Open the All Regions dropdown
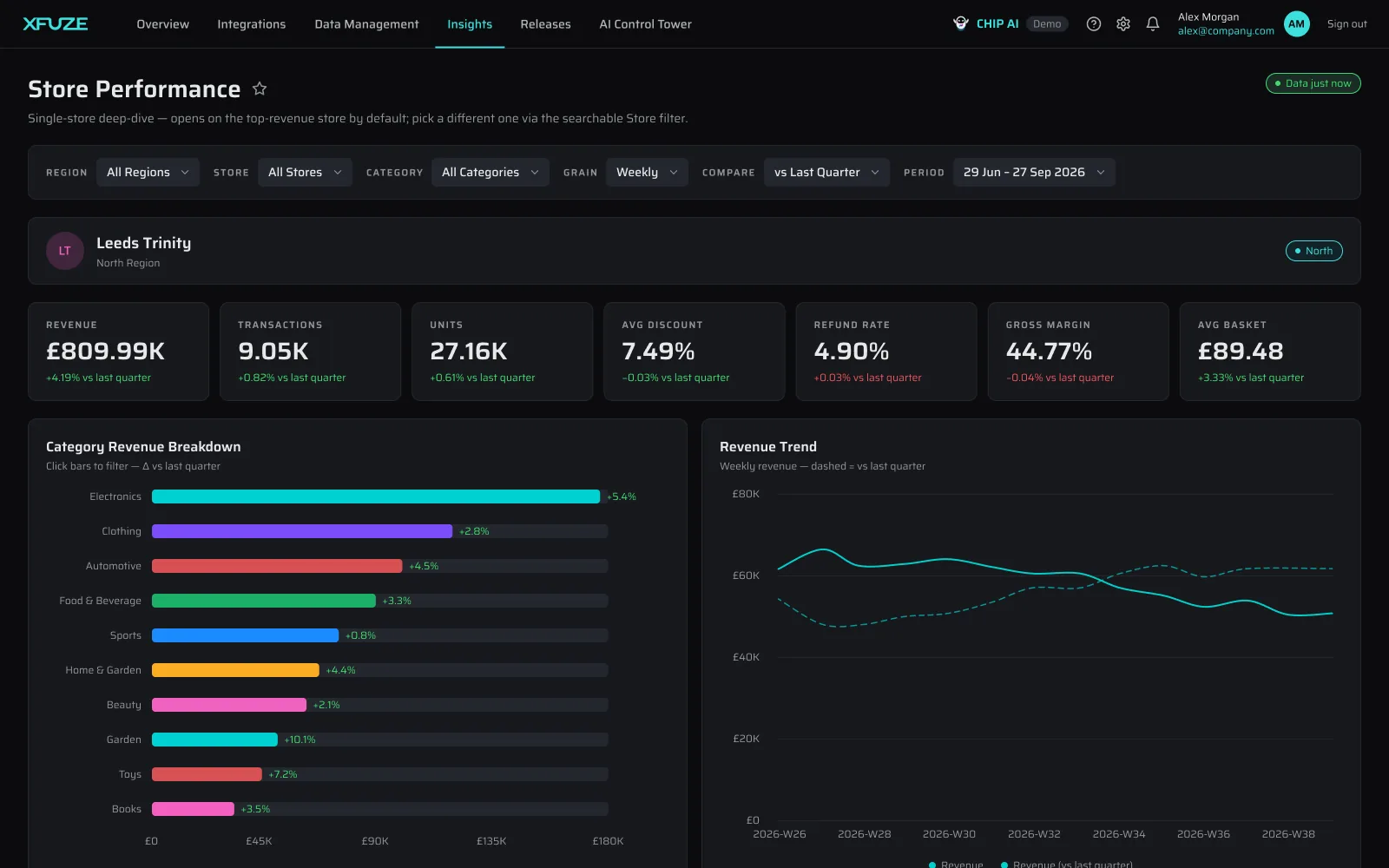The image size is (1389, 868). coord(148,172)
